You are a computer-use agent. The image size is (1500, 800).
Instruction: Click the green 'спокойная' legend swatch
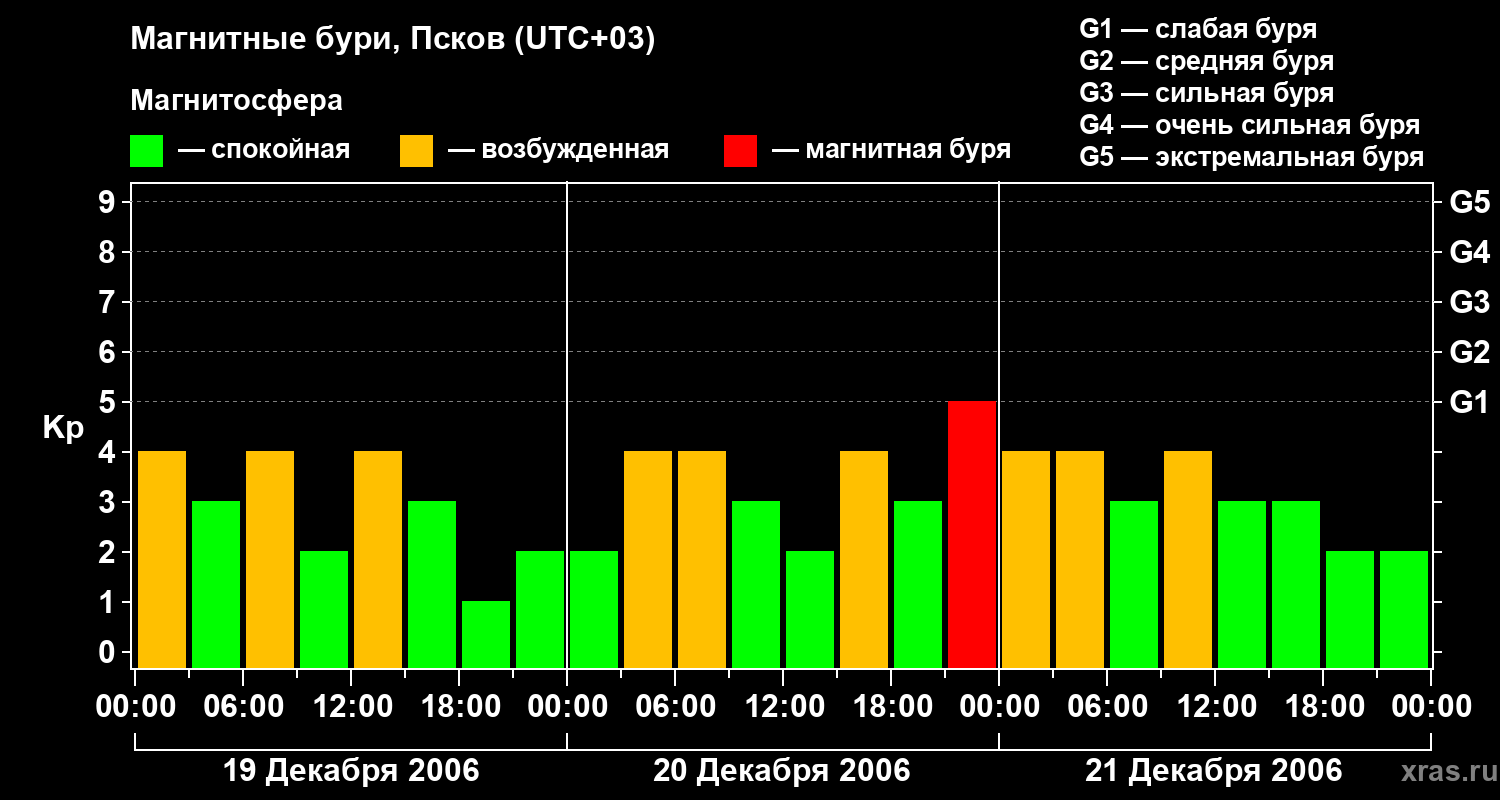[x=147, y=151]
